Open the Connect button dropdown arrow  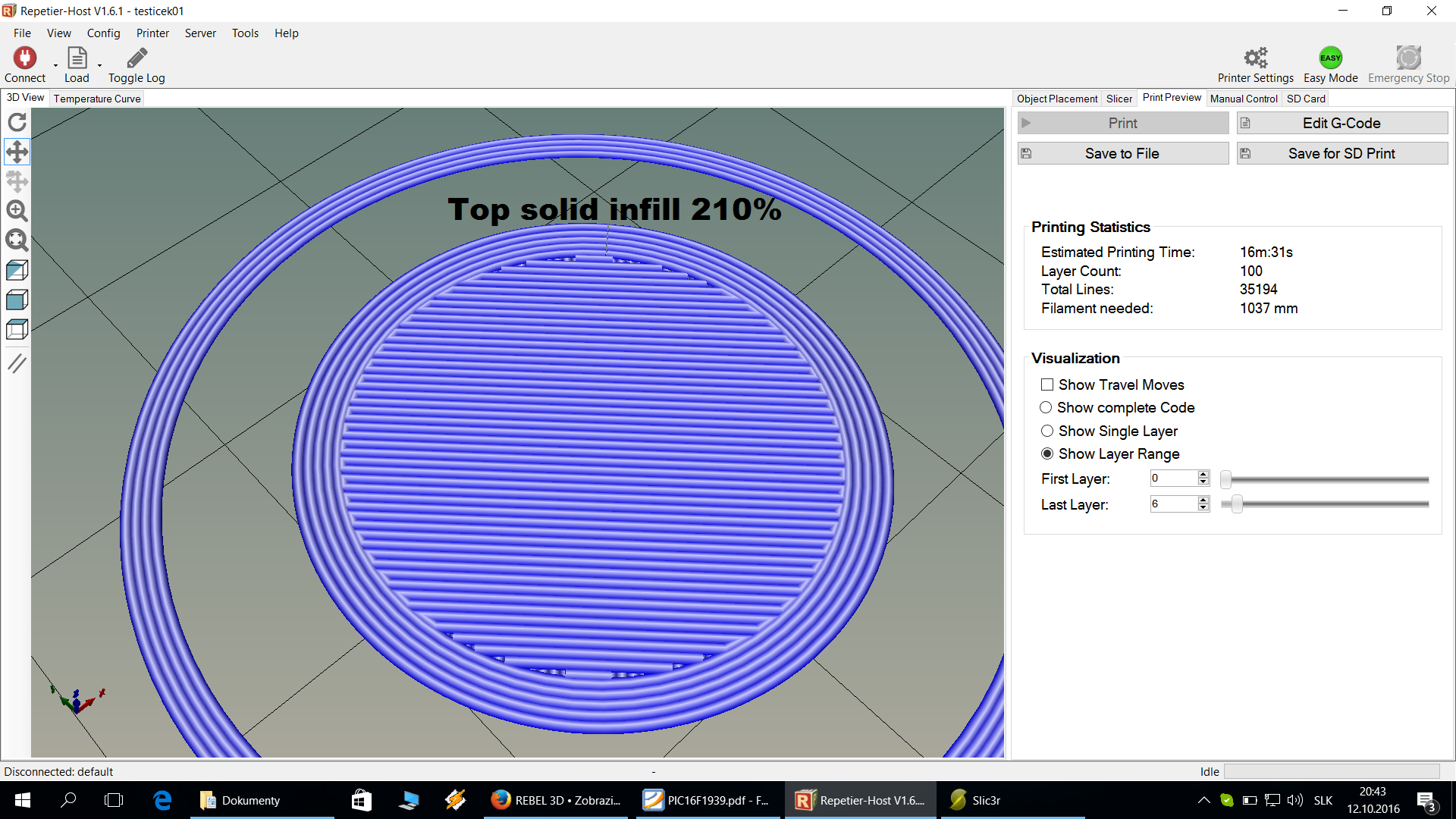tap(55, 66)
